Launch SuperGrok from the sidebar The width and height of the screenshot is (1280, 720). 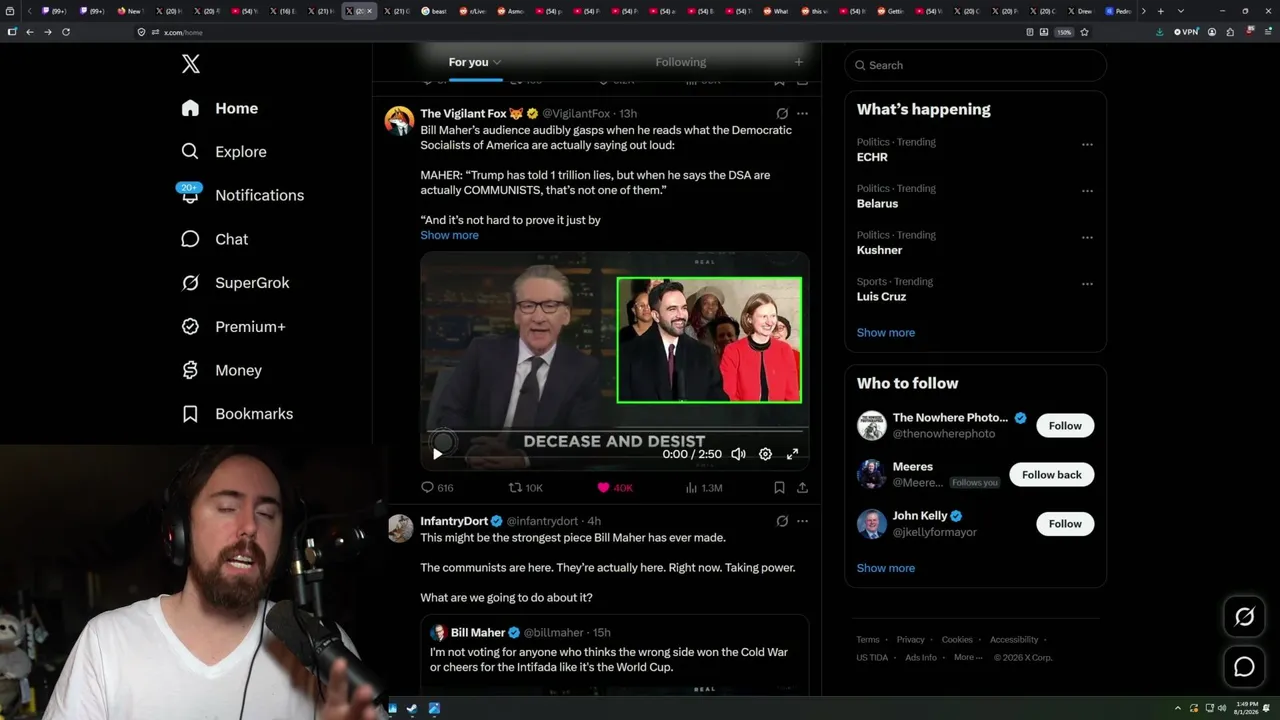235,283
